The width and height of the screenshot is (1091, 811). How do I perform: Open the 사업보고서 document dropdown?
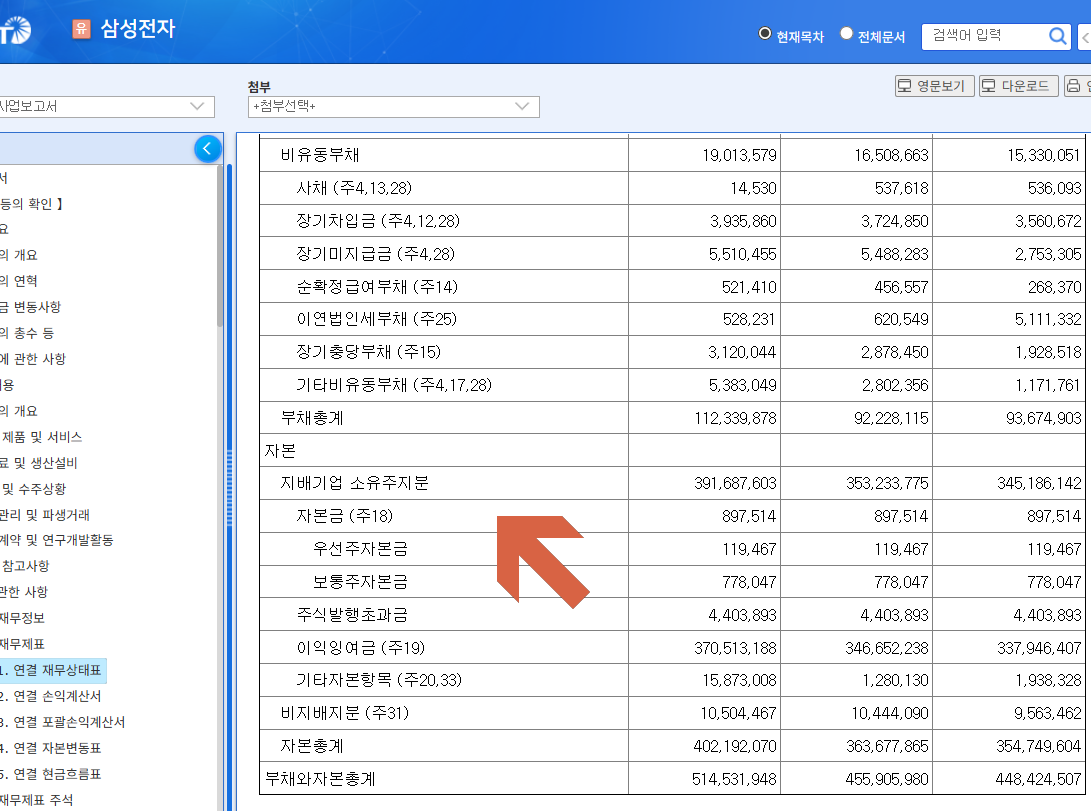pyautogui.click(x=106, y=106)
